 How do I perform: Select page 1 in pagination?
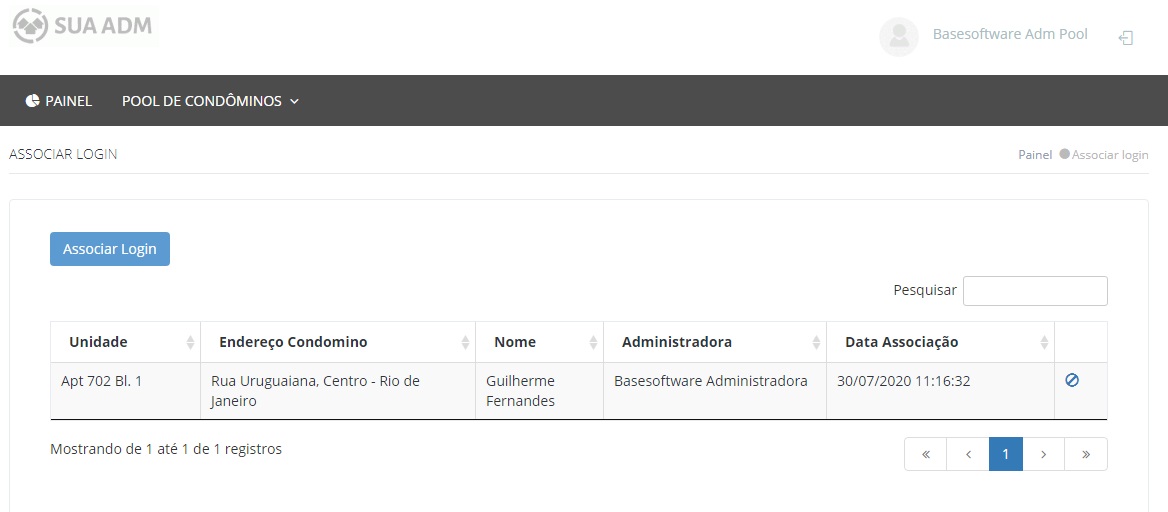[x=1005, y=454]
